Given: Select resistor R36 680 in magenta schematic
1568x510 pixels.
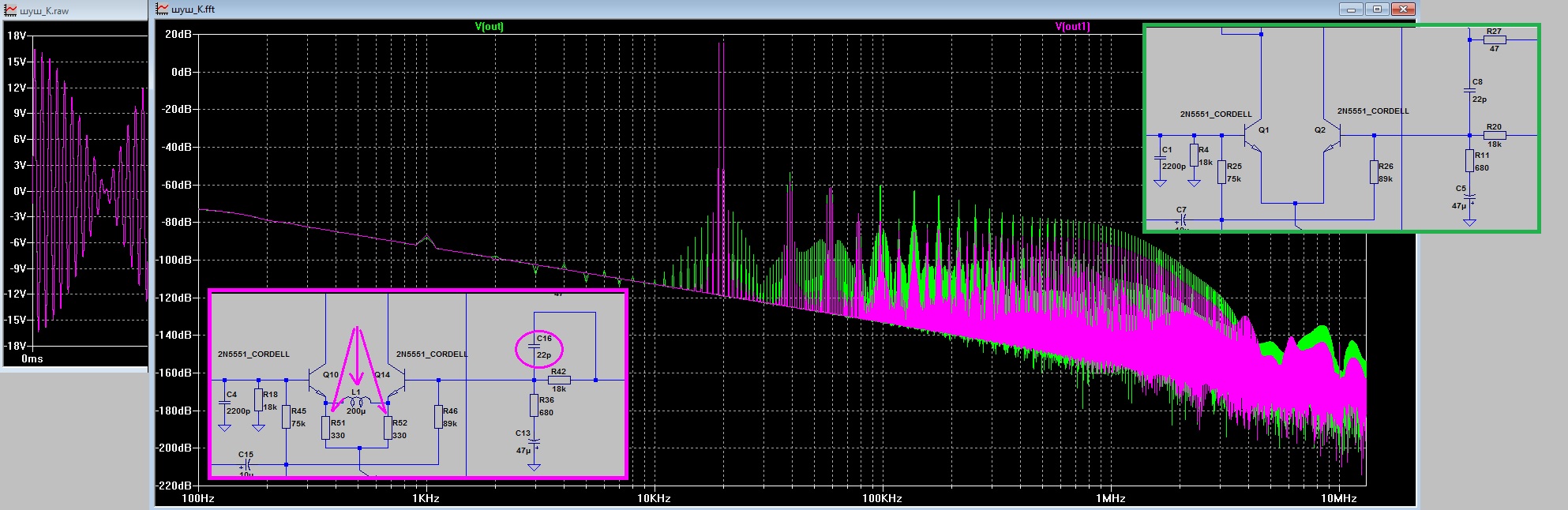Looking at the screenshot, I should click(x=535, y=405).
